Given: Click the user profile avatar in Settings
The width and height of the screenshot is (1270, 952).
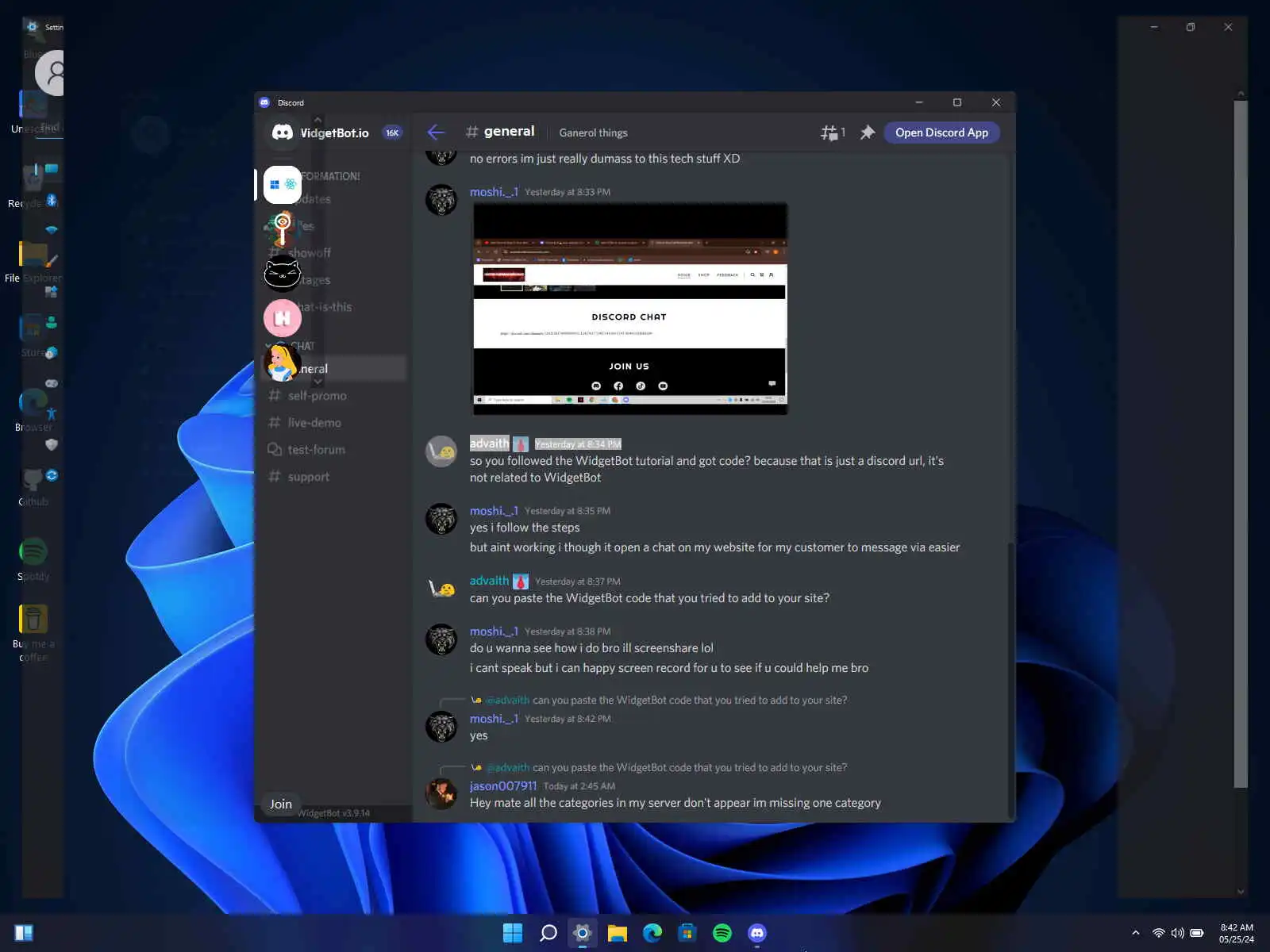Looking at the screenshot, I should click(x=50, y=73).
